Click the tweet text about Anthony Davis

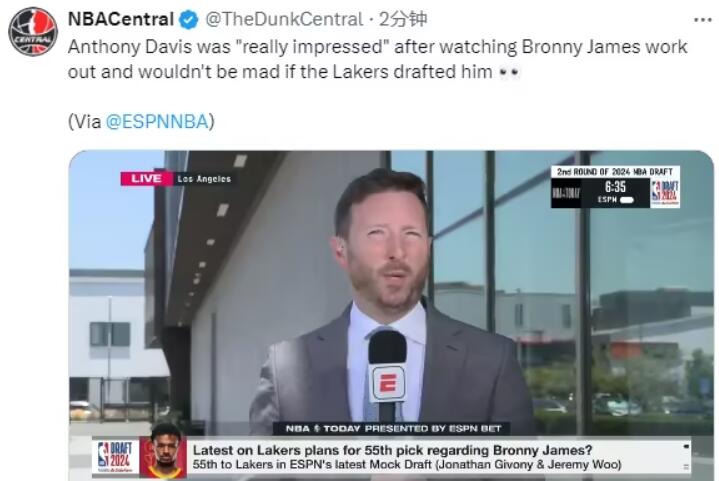pyautogui.click(x=377, y=60)
